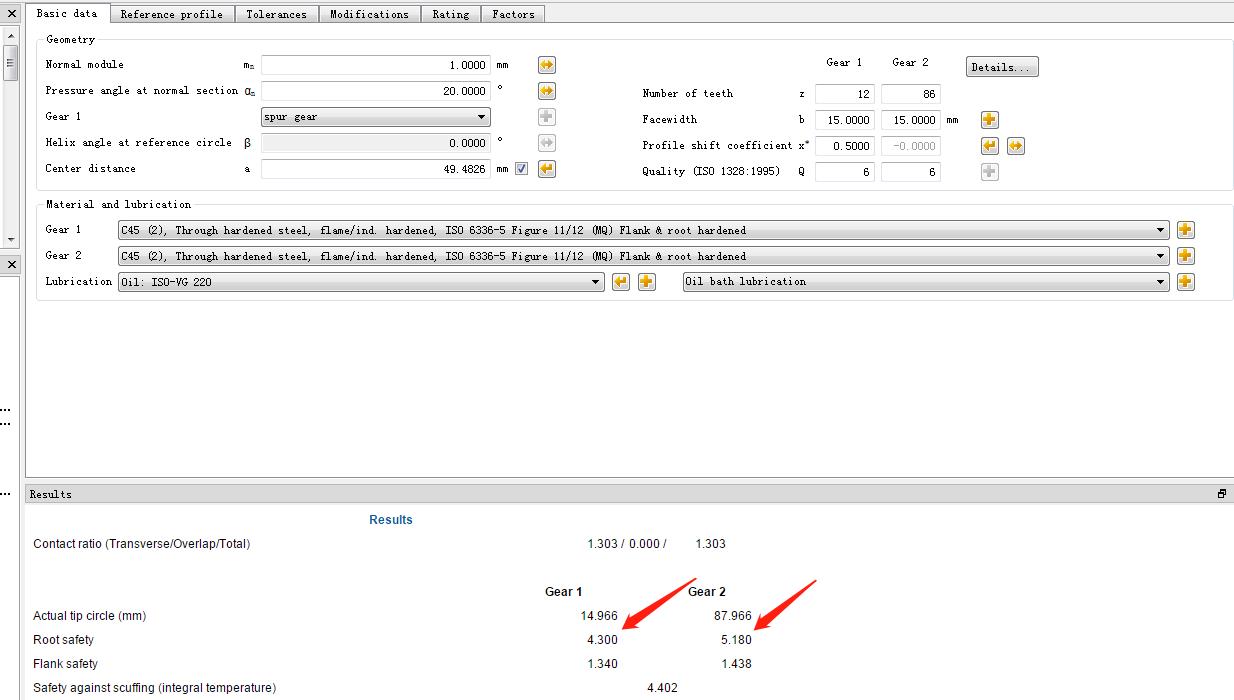
Task: Click the Normal module input field
Action: point(376,65)
